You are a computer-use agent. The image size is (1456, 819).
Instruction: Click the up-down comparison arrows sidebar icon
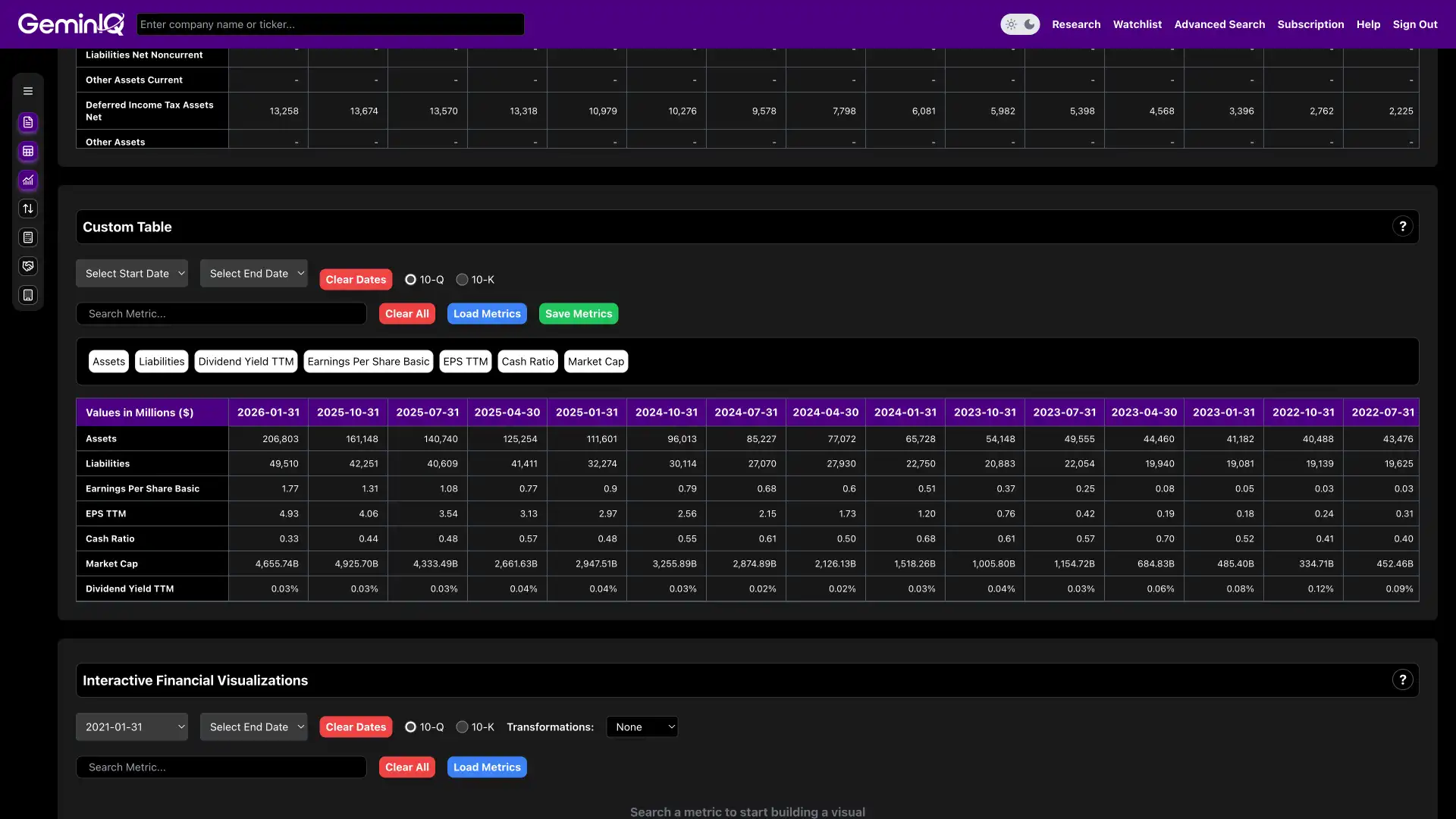tap(28, 209)
